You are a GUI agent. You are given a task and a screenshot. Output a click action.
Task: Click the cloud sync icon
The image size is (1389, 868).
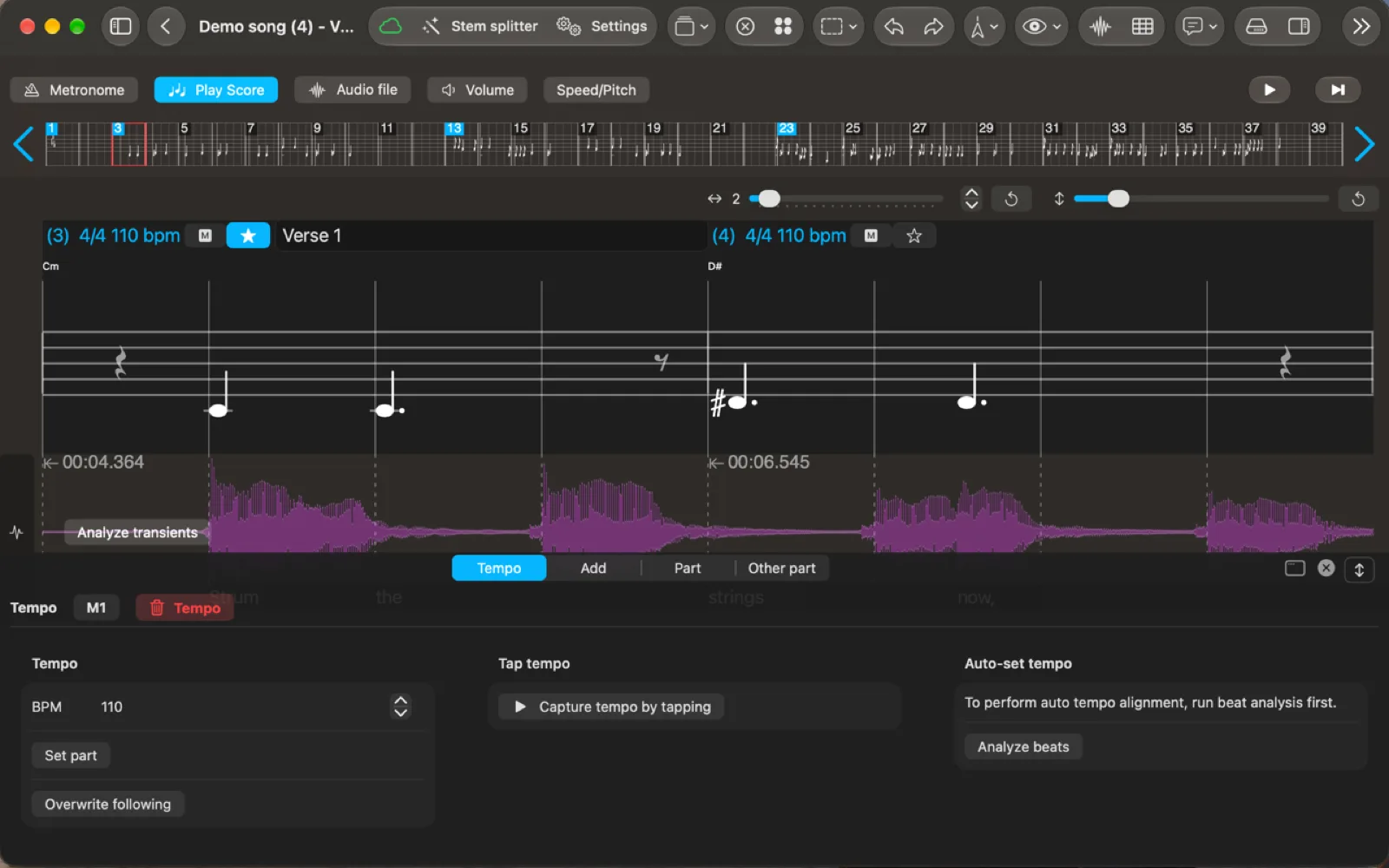pos(392,26)
